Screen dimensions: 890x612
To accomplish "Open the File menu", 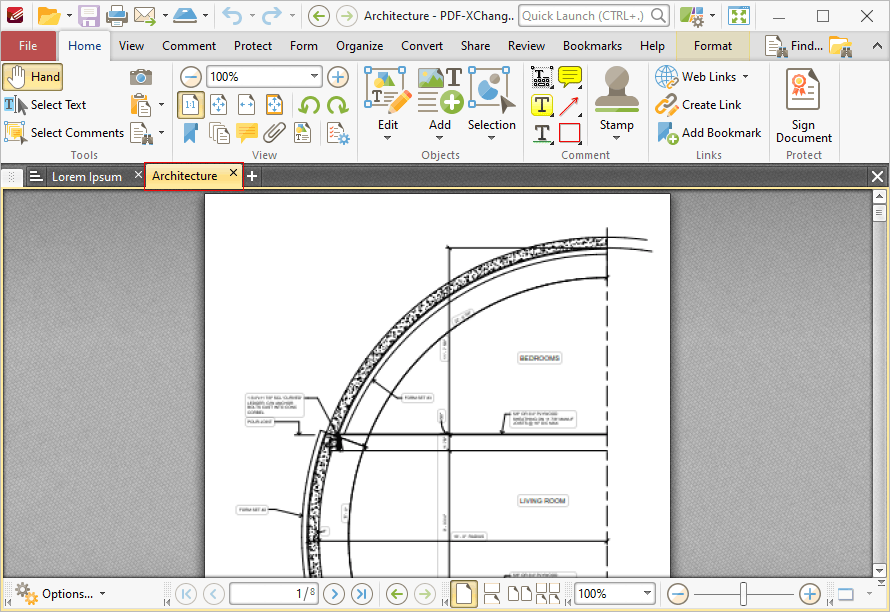I will point(28,46).
